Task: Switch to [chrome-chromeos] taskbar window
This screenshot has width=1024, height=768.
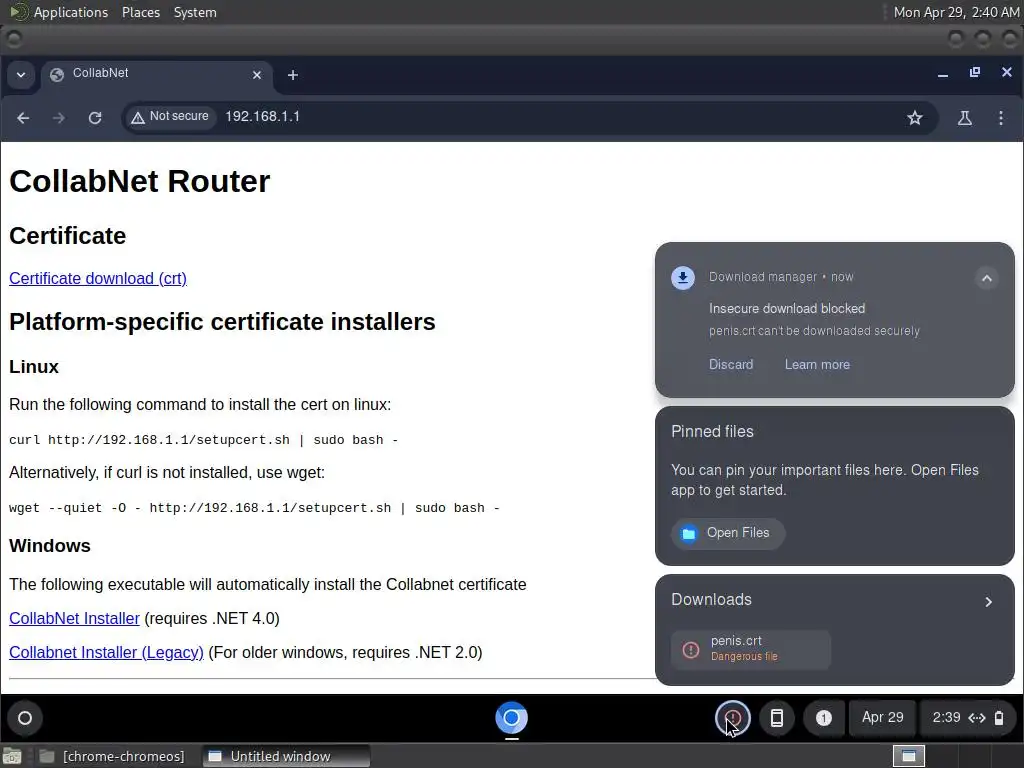Action: click(112, 756)
